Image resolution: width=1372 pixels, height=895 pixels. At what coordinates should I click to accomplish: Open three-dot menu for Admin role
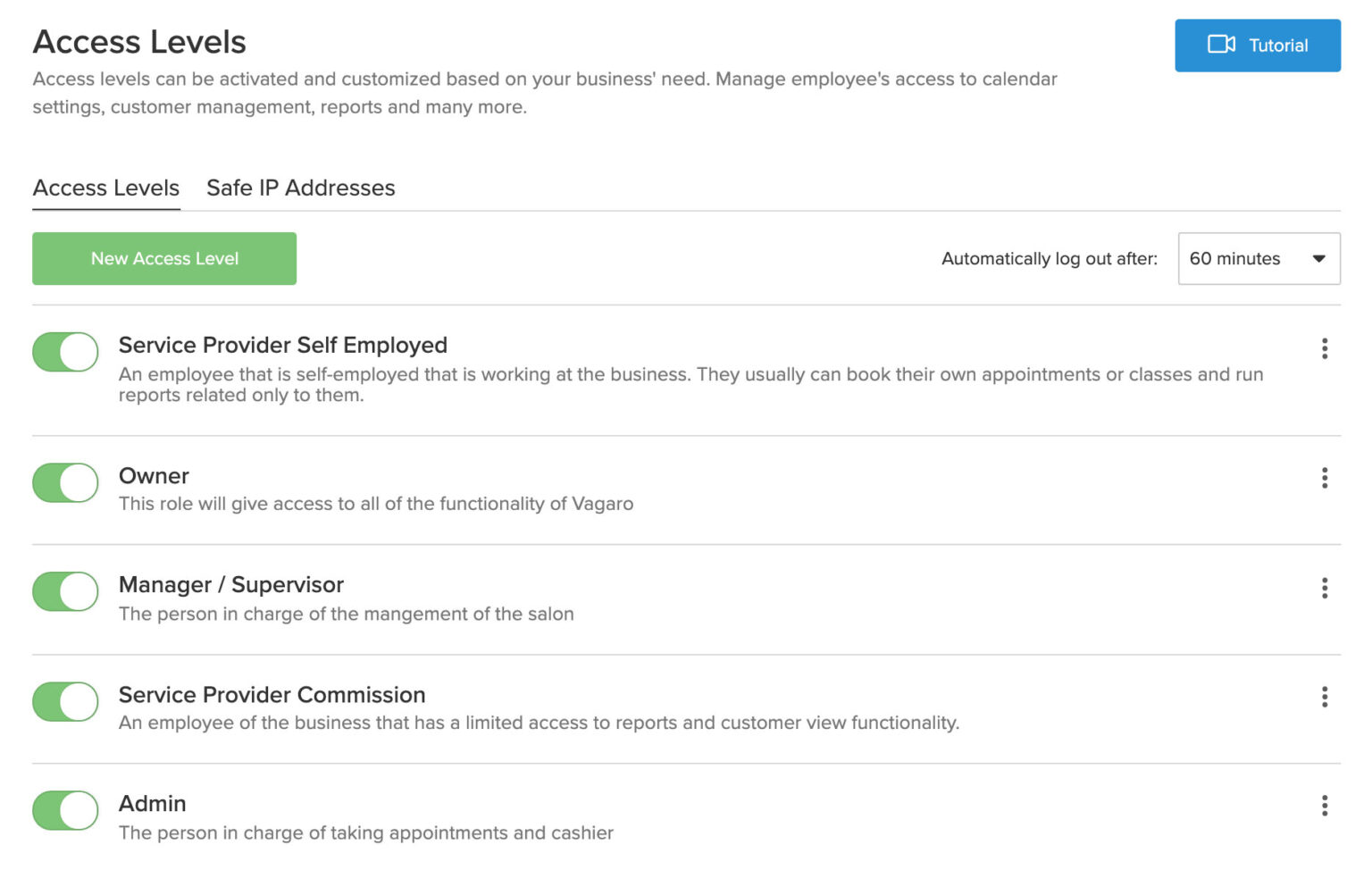[1324, 806]
